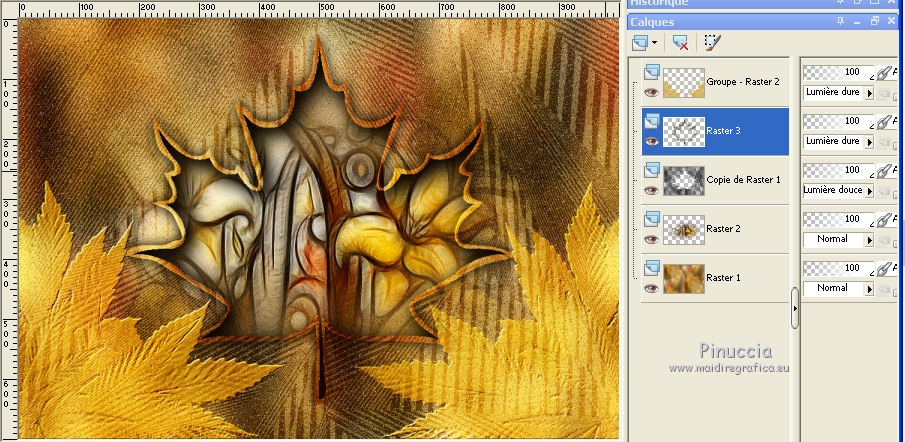Open blend mode dropdown for Raster 3
This screenshot has width=905, height=442.
click(x=869, y=142)
